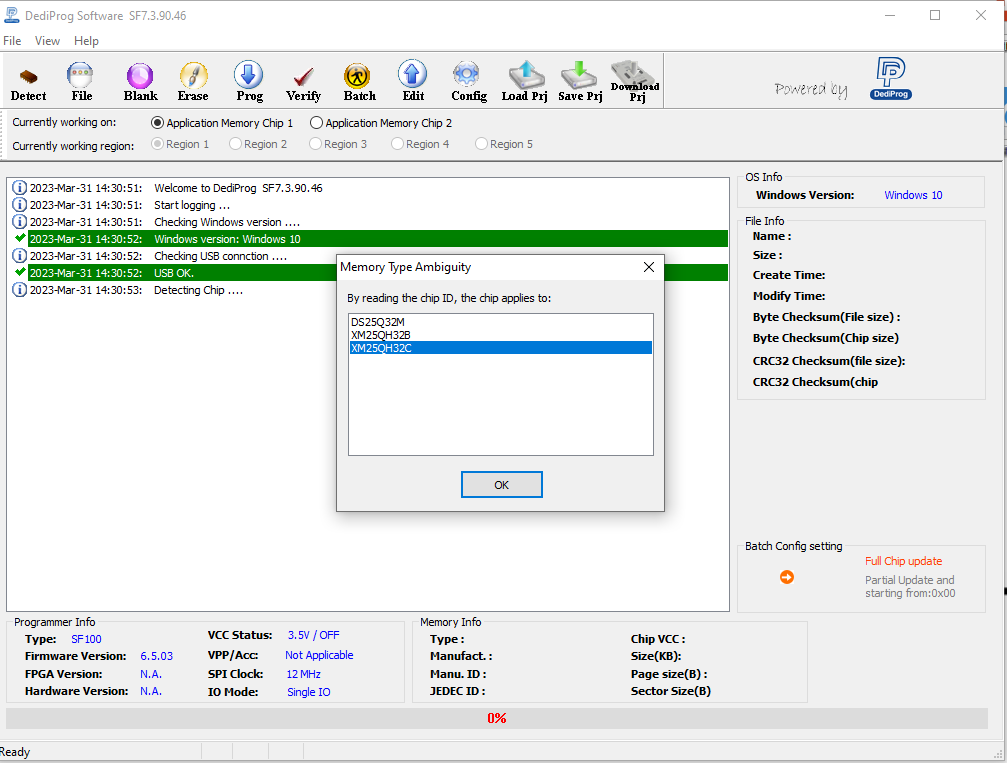Click firmware version 6.5.03 value
Viewport: 1007px width, 763px height.
(x=157, y=656)
